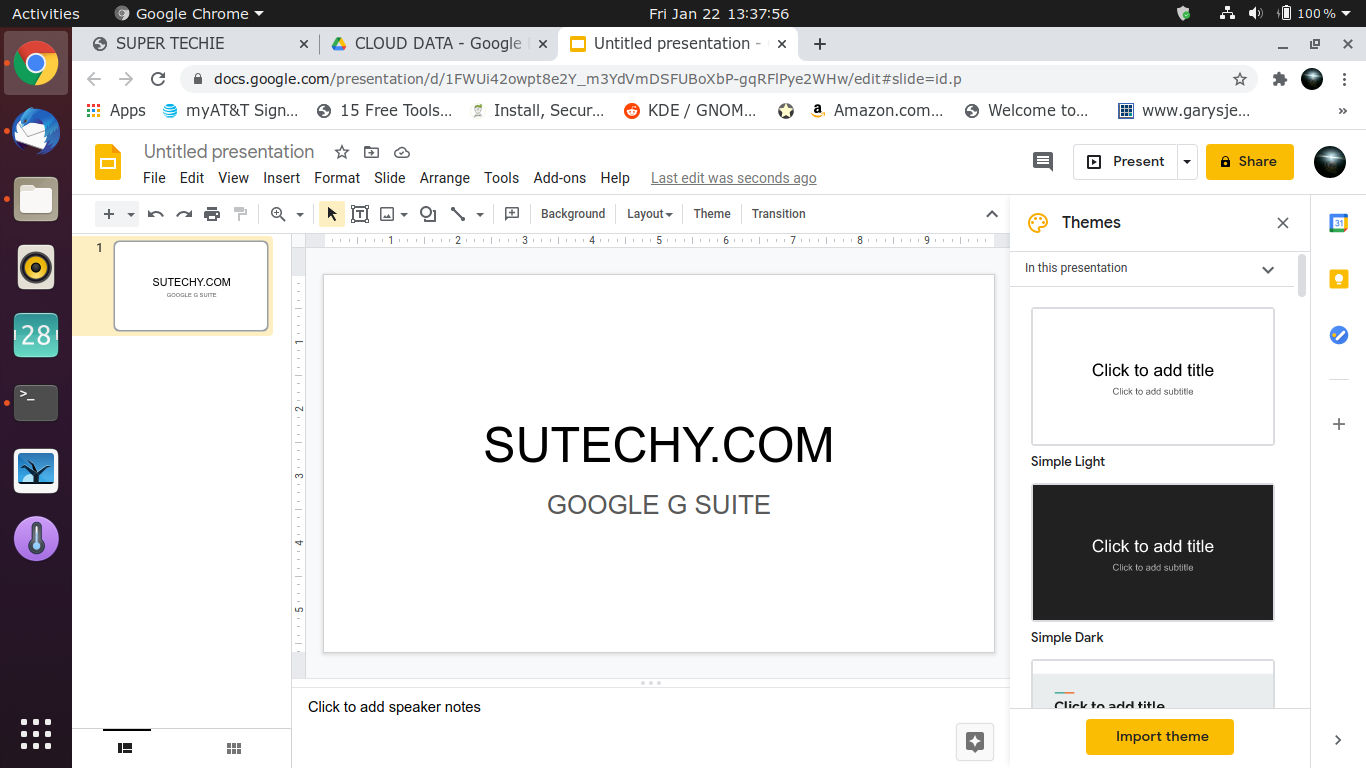Open the Present options dropdown arrow

(1187, 161)
